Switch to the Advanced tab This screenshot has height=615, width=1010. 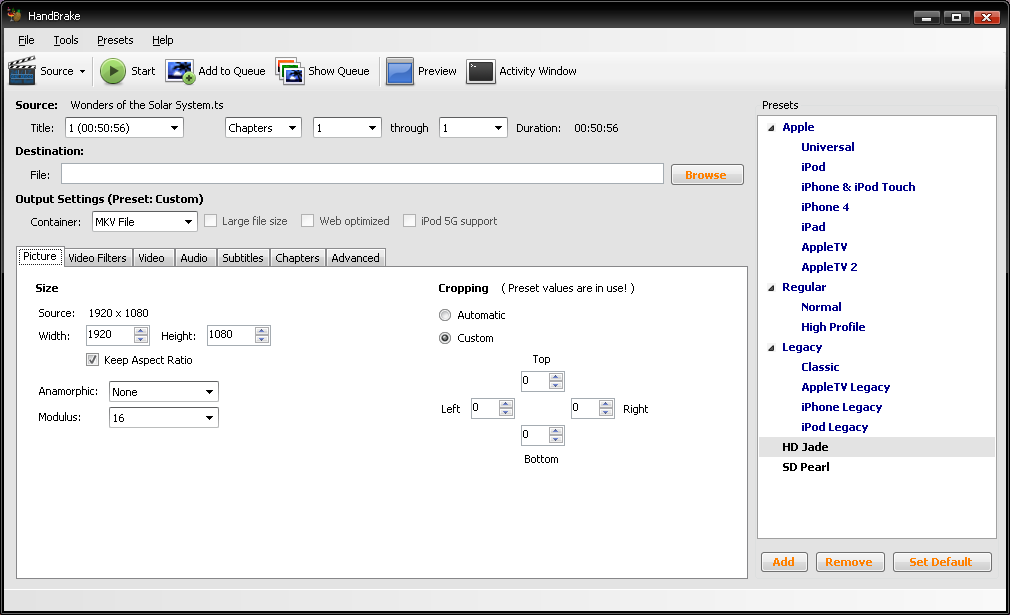click(356, 258)
